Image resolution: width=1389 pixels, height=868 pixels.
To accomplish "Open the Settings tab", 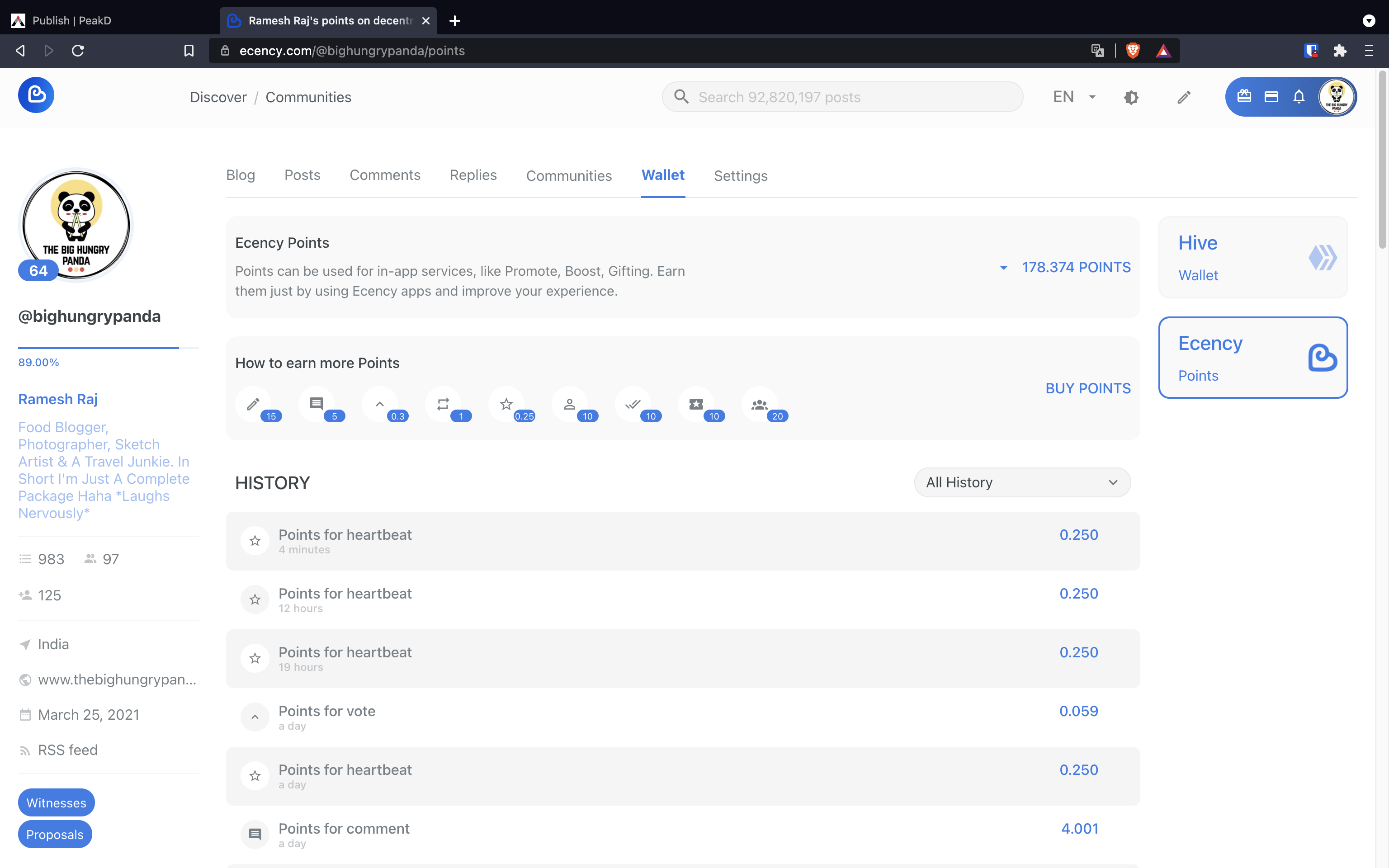I will [741, 176].
